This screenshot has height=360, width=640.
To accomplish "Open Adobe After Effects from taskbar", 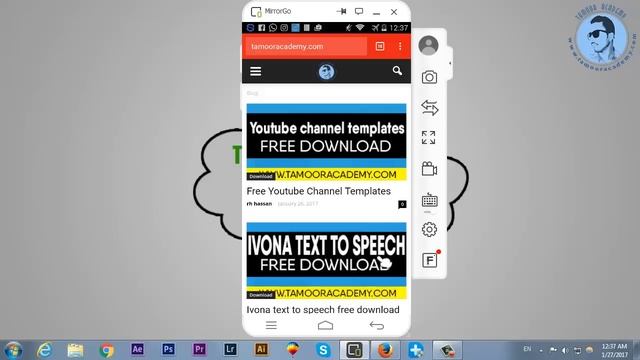I will (137, 349).
